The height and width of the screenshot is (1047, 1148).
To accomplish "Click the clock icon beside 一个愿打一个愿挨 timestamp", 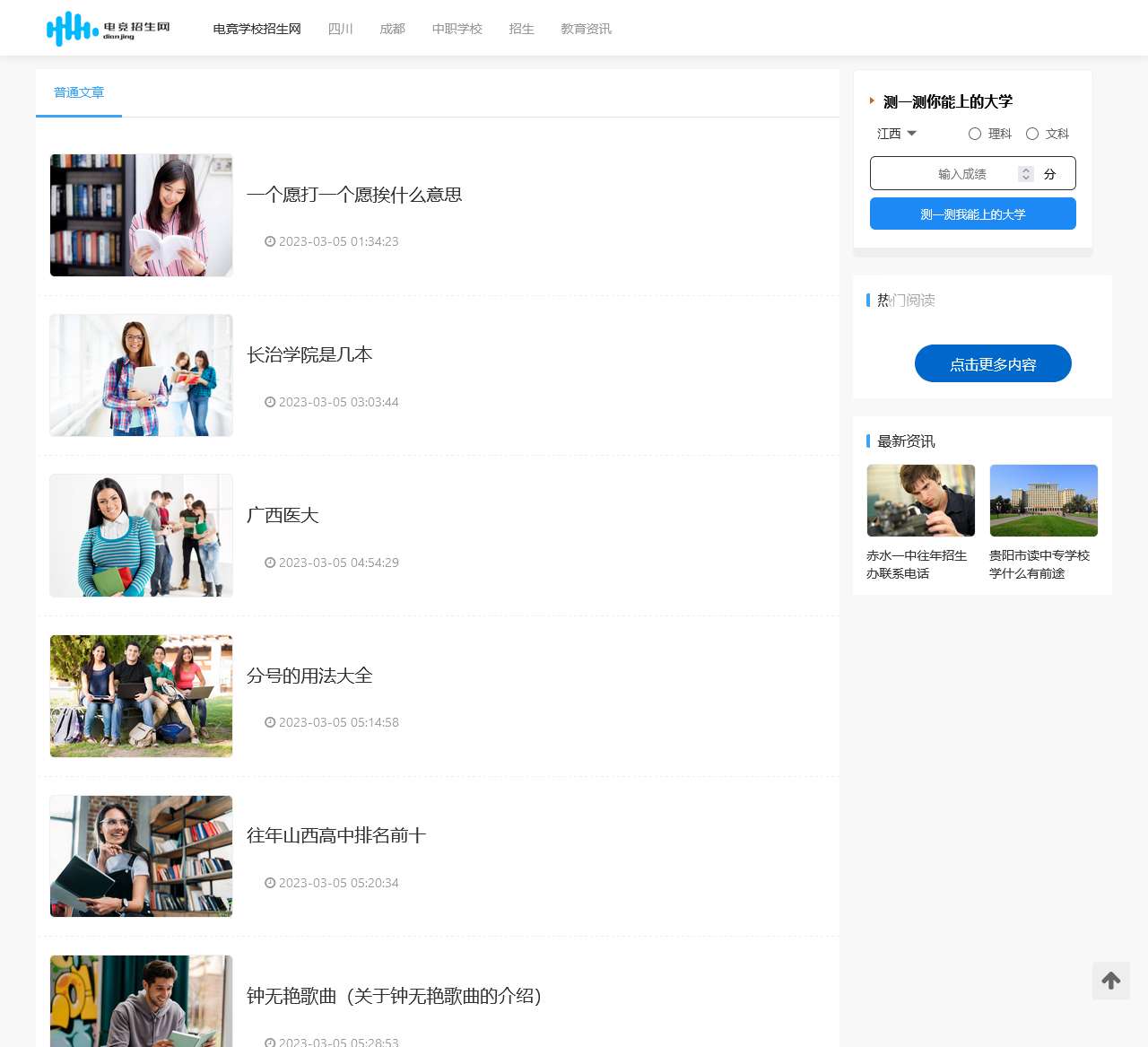I will click(269, 241).
